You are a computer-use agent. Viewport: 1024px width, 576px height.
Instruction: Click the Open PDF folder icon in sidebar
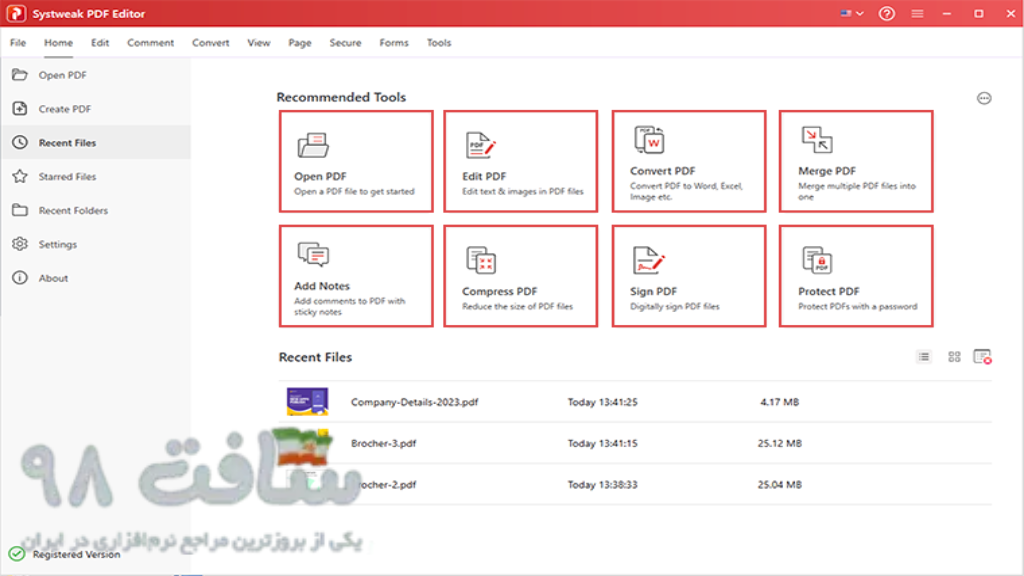tap(20, 74)
